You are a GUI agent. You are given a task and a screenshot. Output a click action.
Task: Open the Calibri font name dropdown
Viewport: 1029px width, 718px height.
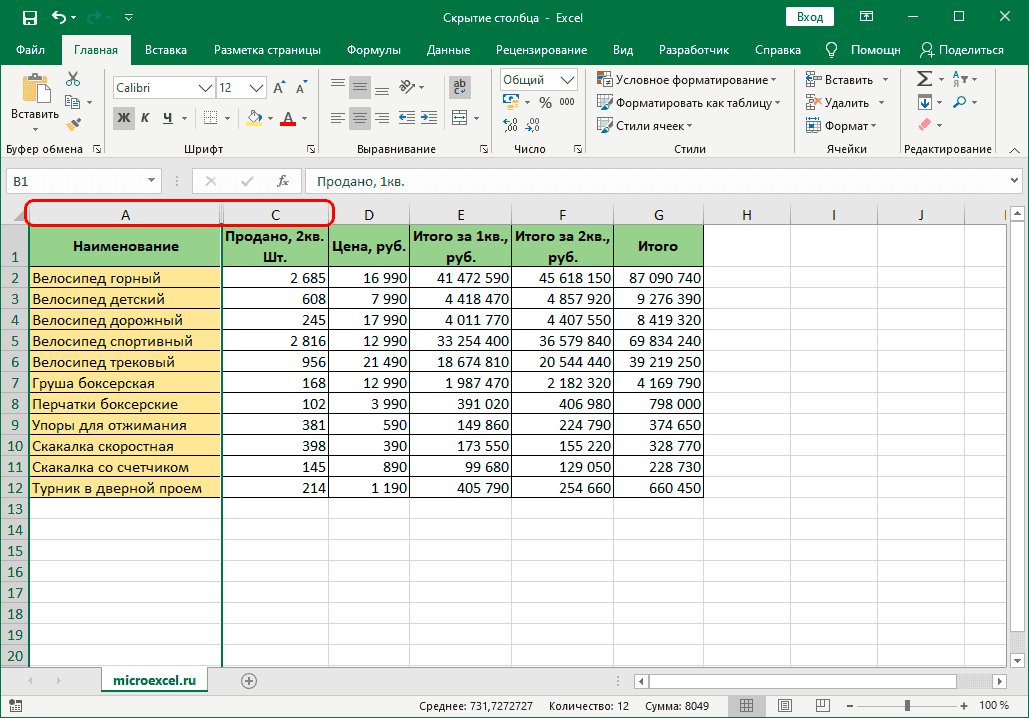click(204, 88)
